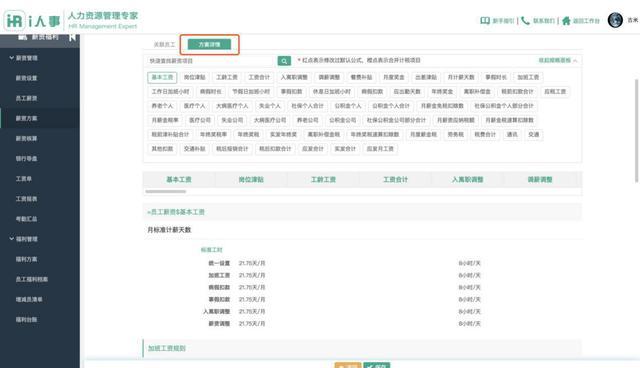Open 薪资方案 in the sidebar
The width and height of the screenshot is (640, 368).
pos(27,118)
